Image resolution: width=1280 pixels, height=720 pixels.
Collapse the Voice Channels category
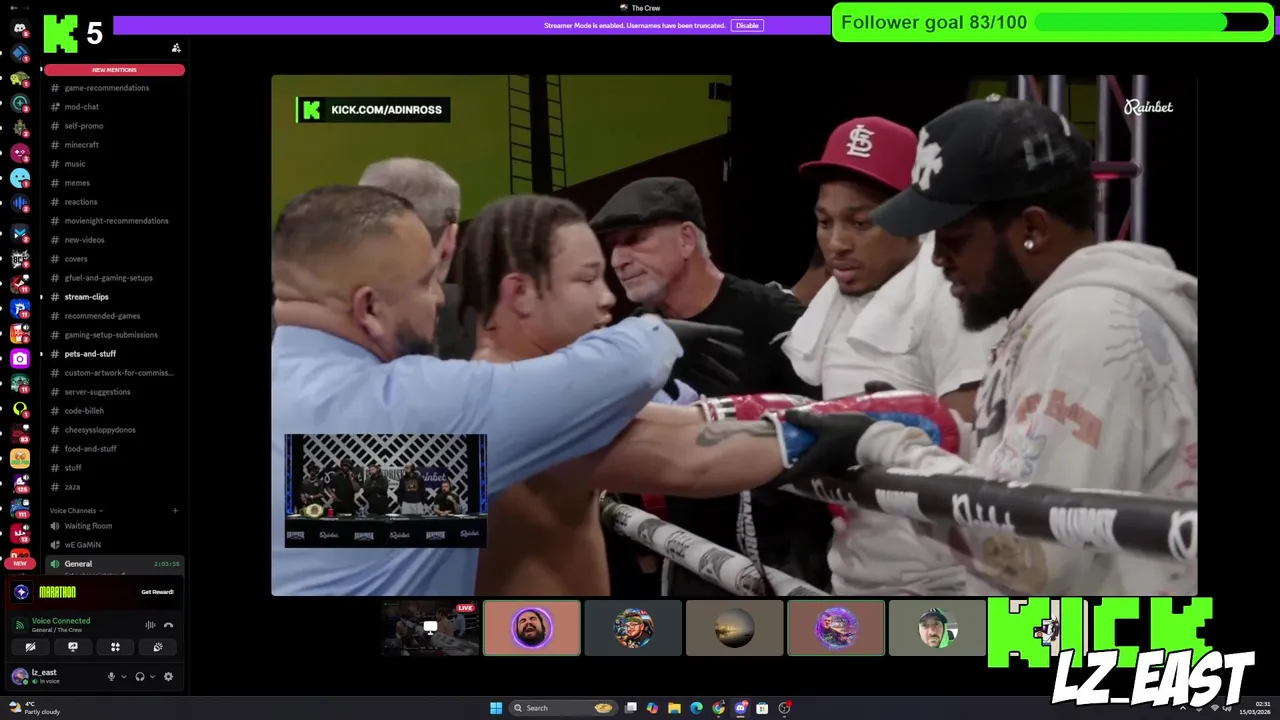(76, 511)
